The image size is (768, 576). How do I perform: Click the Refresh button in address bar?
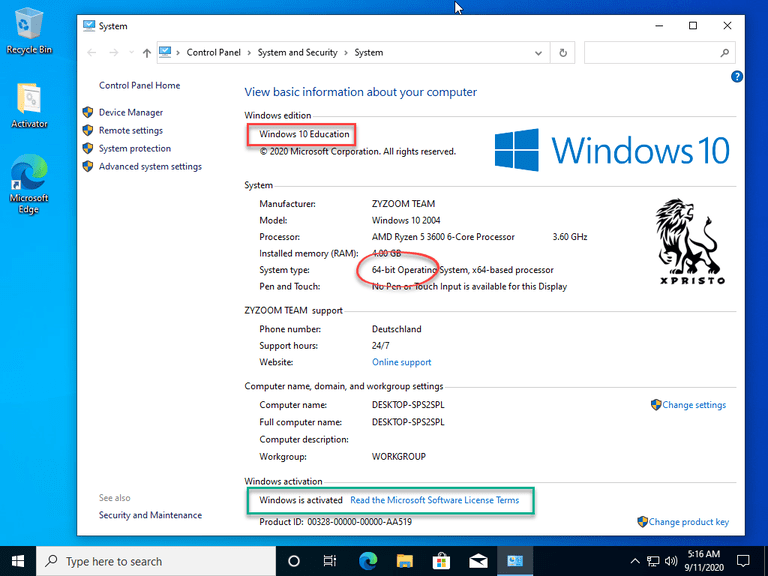pos(563,53)
